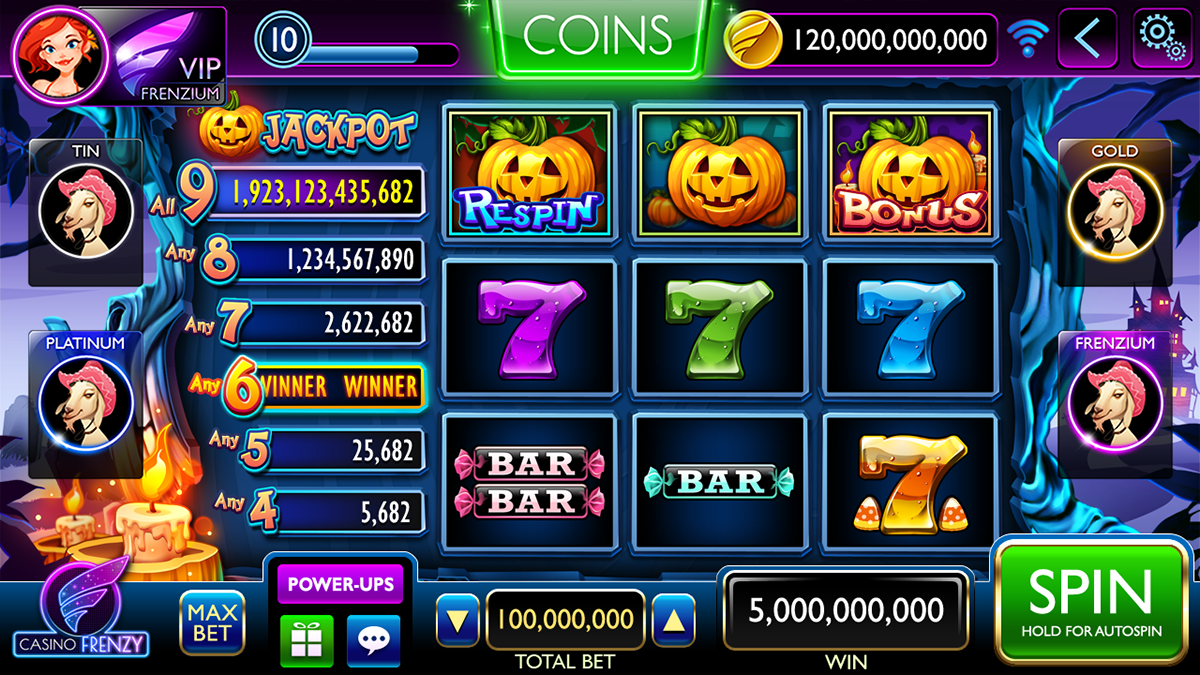Open the POWER-UPS panel label
The width and height of the screenshot is (1200, 675).
340,583
